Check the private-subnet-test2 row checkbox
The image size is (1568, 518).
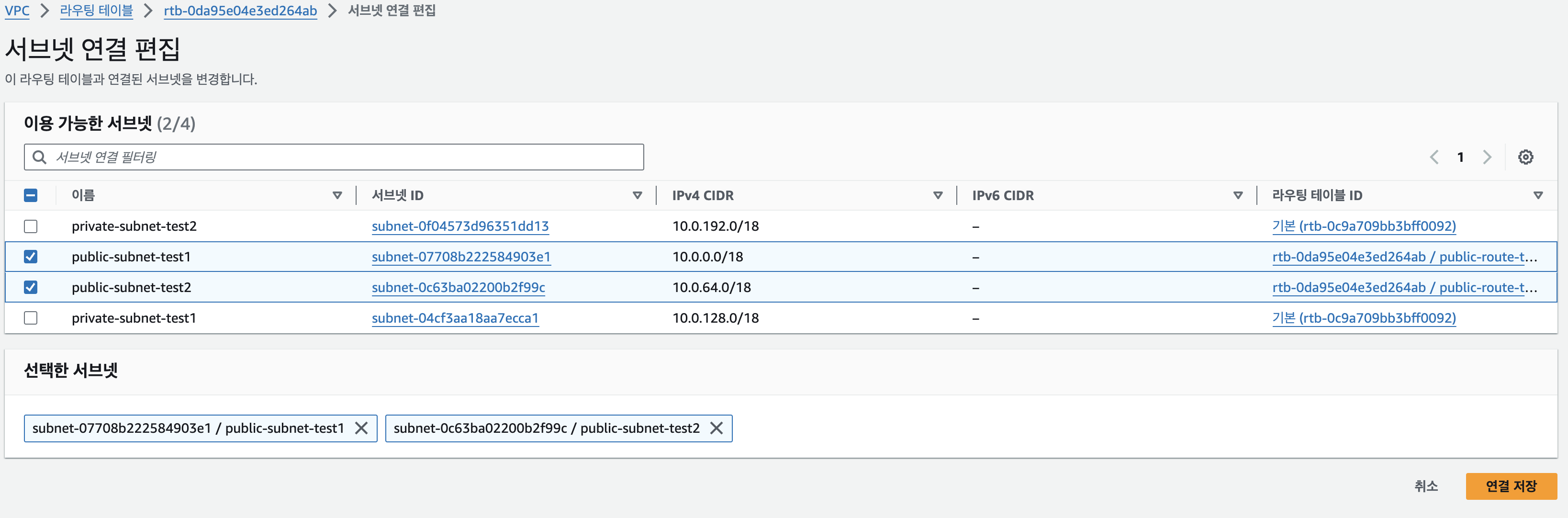click(x=31, y=226)
